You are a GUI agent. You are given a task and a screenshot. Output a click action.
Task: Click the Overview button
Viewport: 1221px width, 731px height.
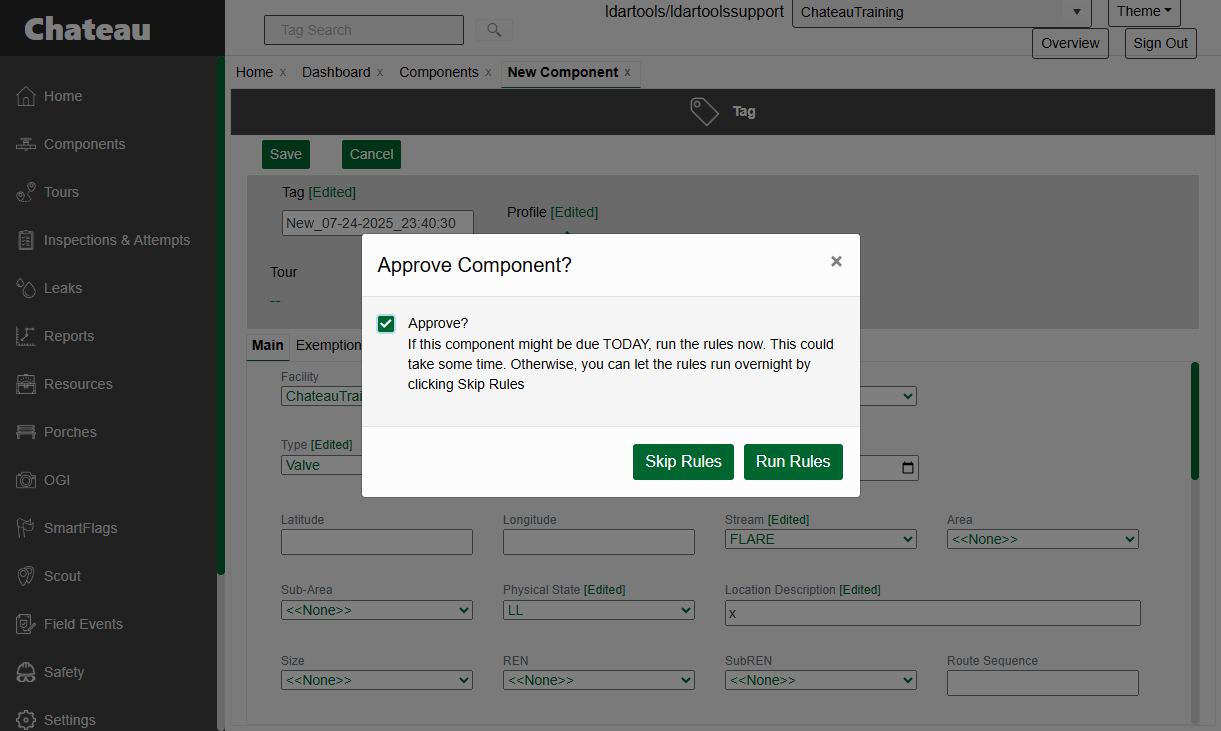(1070, 43)
